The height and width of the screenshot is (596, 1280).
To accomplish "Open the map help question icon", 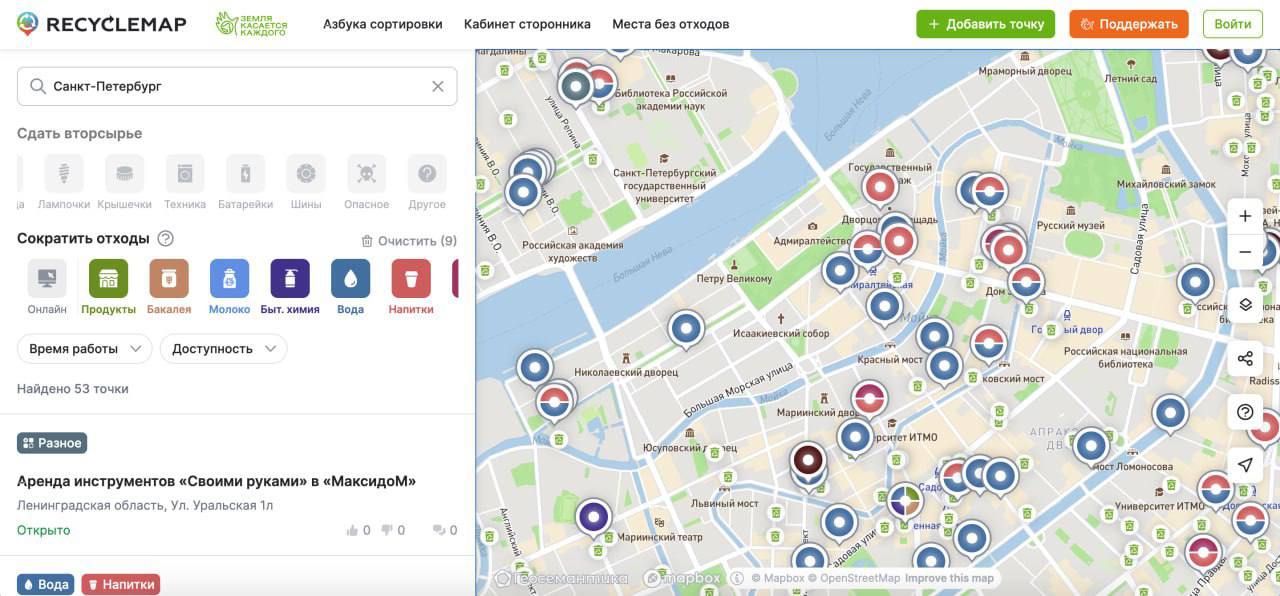I will point(1245,412).
